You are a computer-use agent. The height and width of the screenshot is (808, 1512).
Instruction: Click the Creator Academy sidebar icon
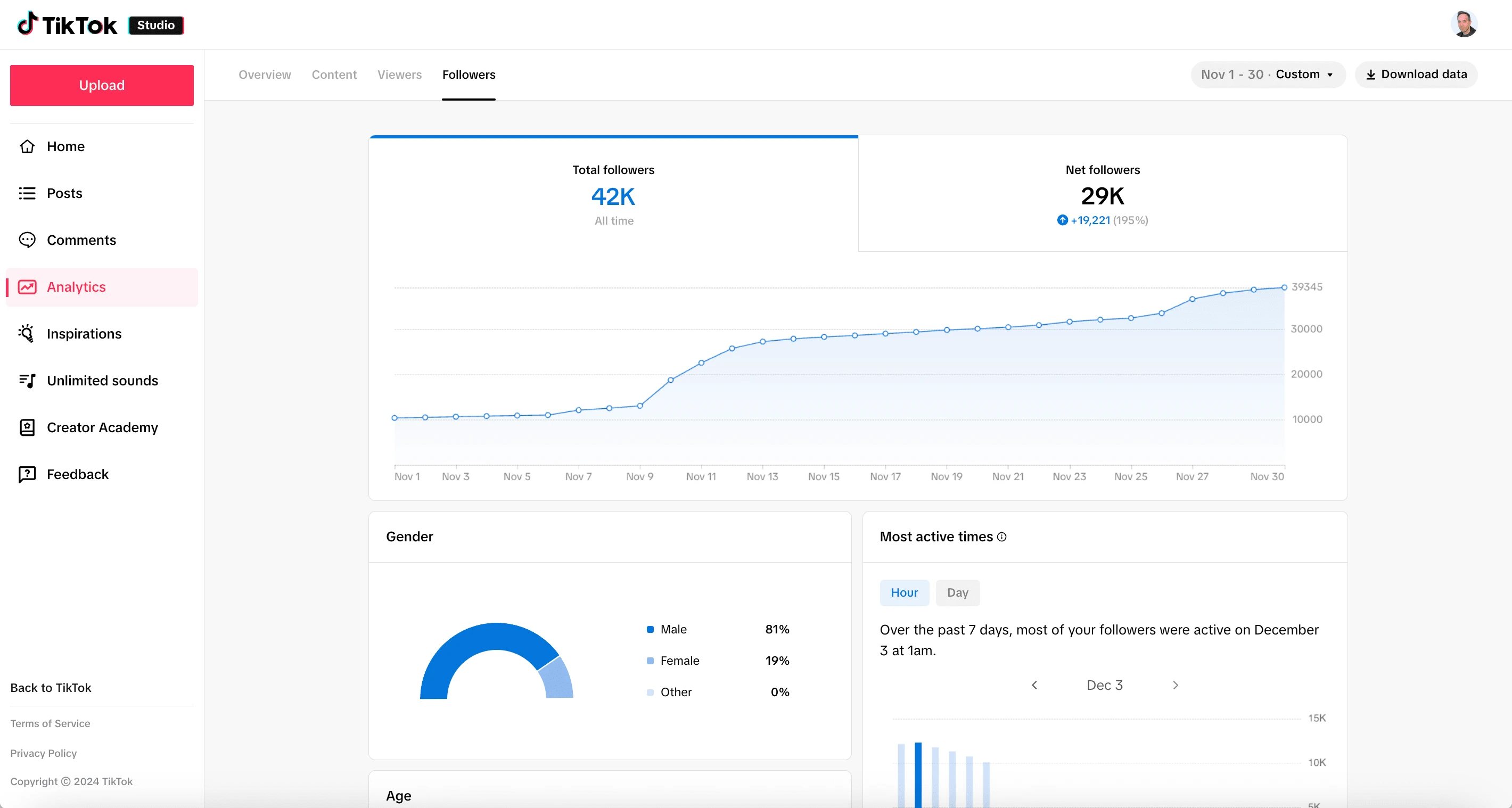click(28, 427)
